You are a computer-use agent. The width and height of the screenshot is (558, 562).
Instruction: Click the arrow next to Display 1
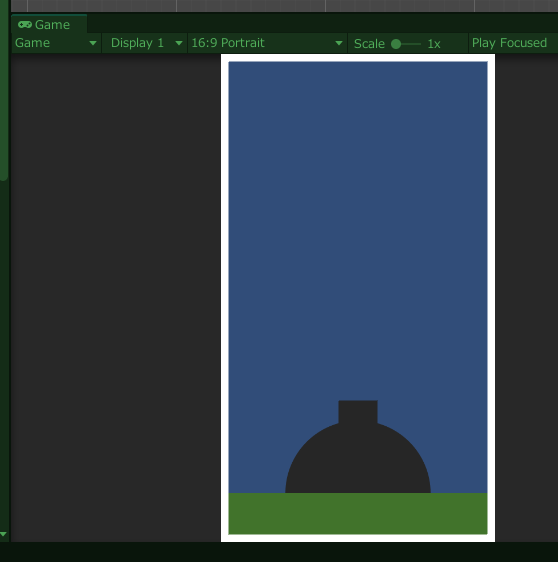point(179,43)
